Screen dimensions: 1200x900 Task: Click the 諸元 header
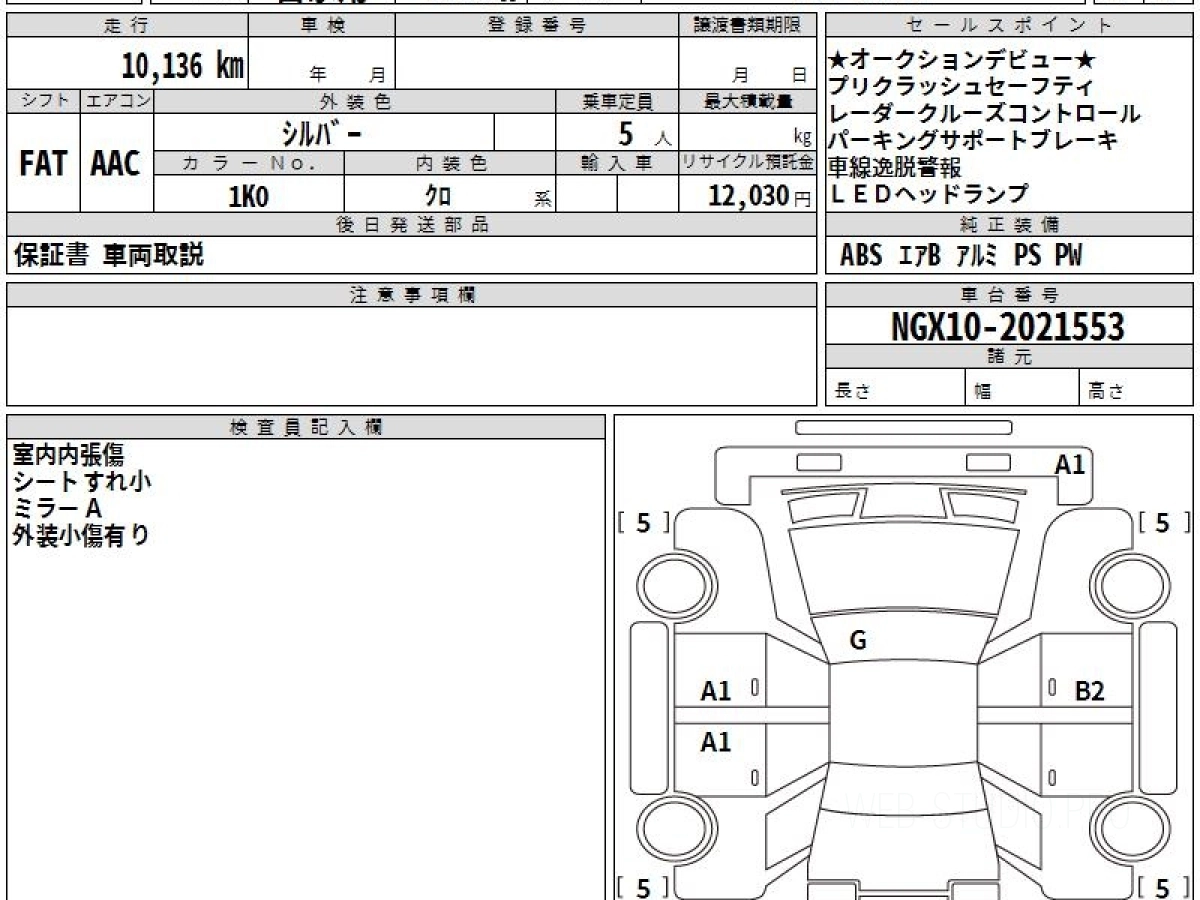click(1010, 357)
